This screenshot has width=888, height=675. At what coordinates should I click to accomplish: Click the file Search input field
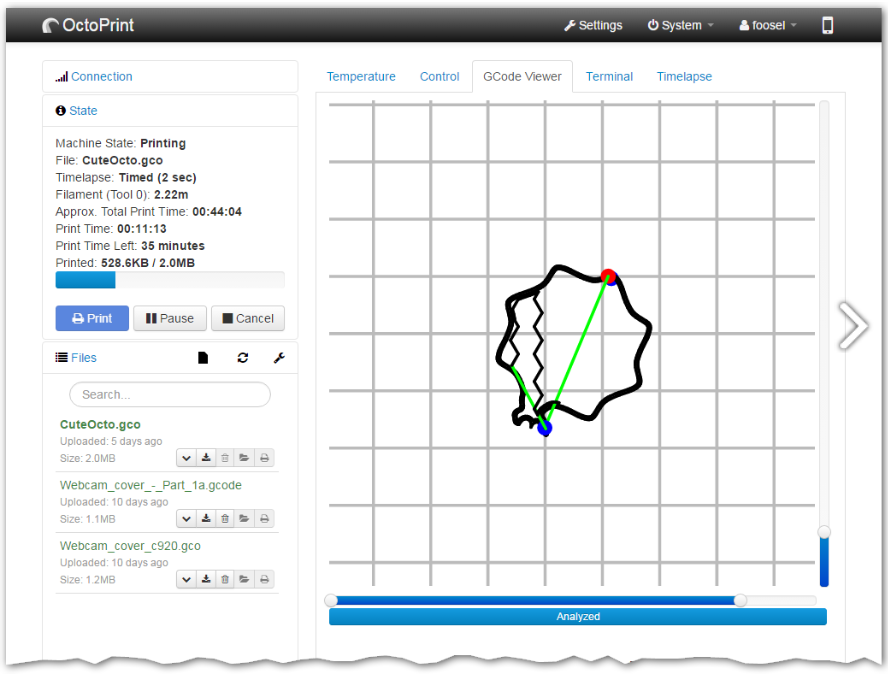[170, 395]
